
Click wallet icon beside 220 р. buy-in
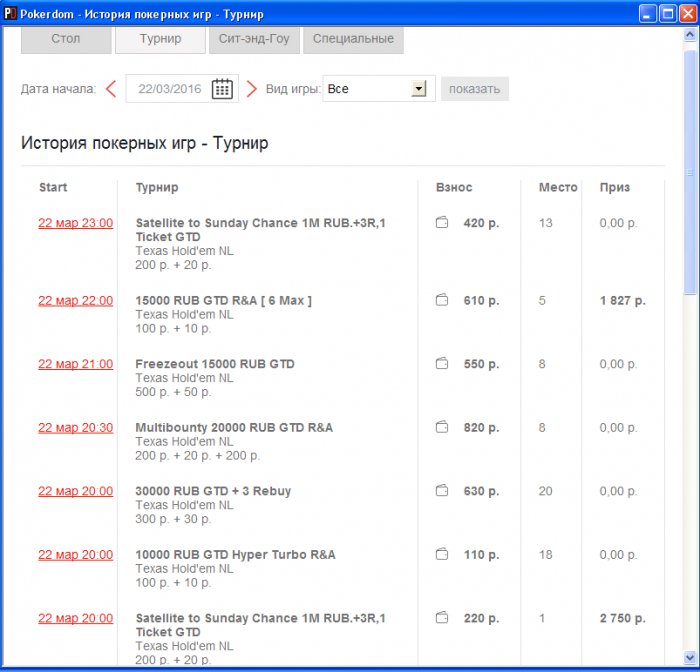point(442,617)
